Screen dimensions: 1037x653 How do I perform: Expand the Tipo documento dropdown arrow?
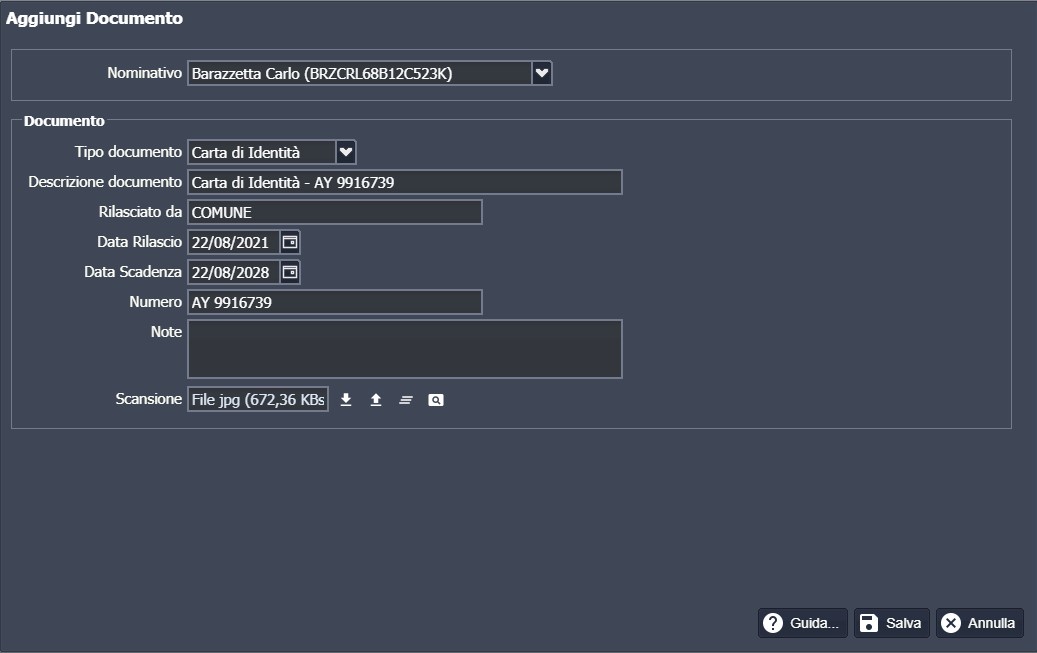[346, 152]
